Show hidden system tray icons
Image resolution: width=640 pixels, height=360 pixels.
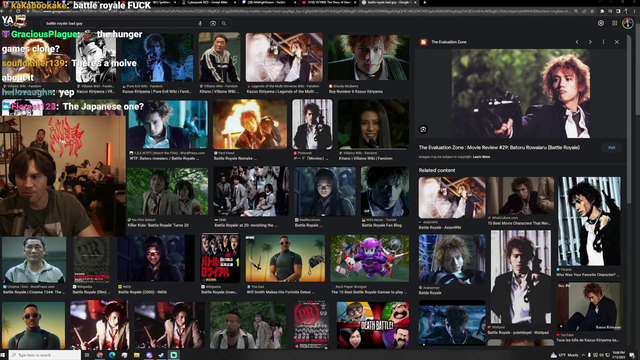click(x=583, y=355)
